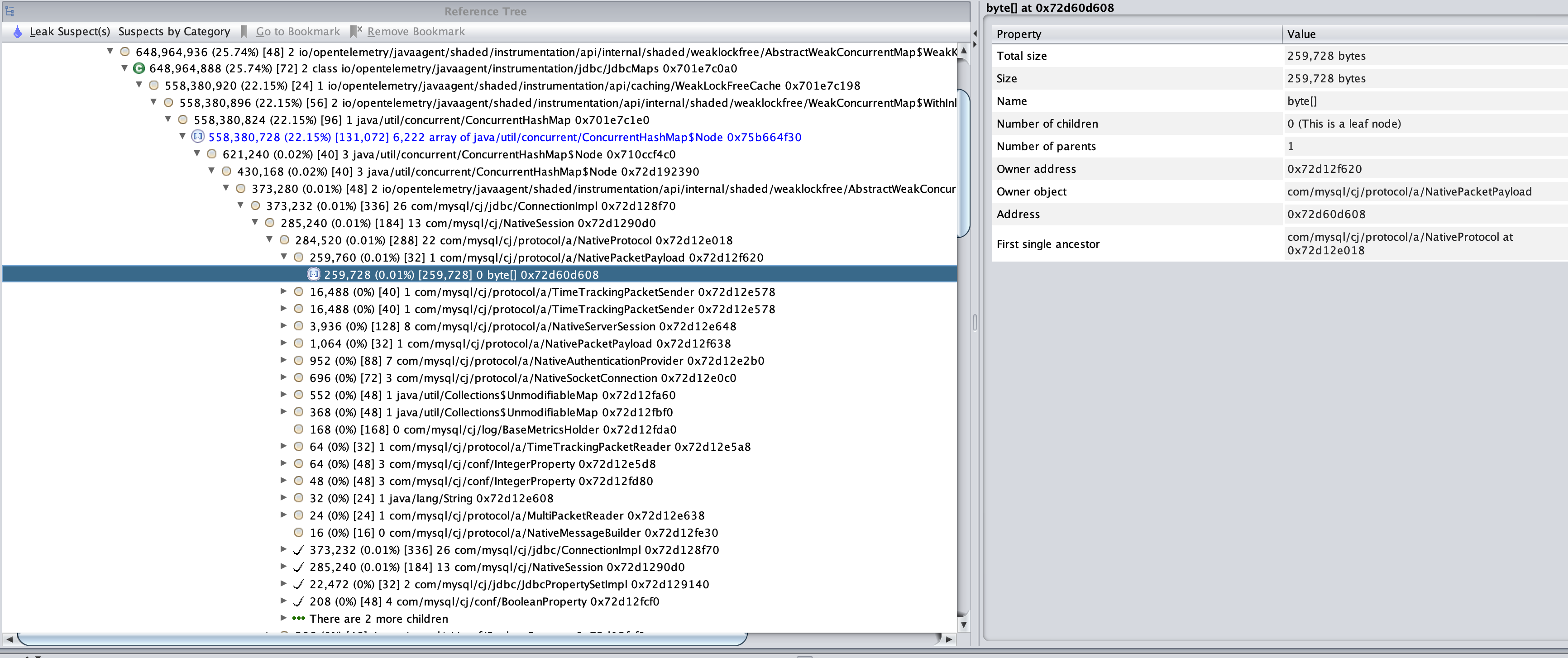Click 'Go to Bookmark' on the toolbar
This screenshot has height=658, width=1568.
(298, 31)
